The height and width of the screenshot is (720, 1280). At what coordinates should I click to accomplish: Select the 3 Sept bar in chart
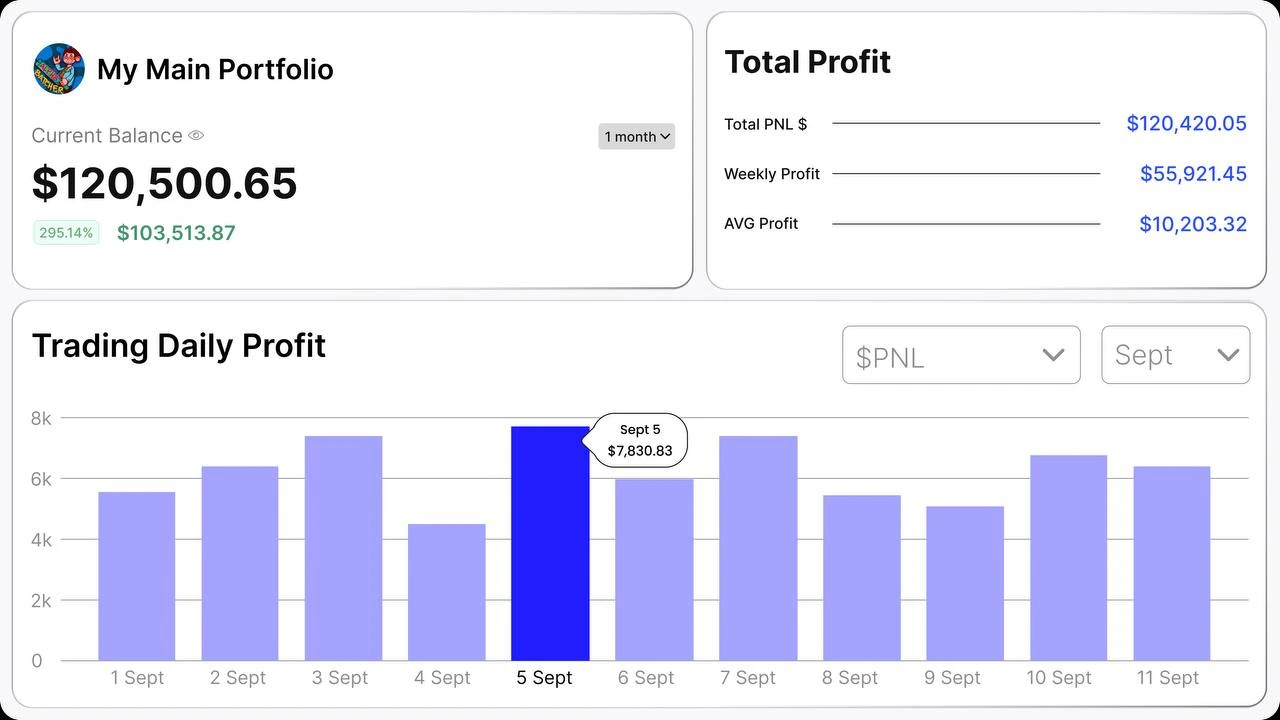pyautogui.click(x=344, y=548)
